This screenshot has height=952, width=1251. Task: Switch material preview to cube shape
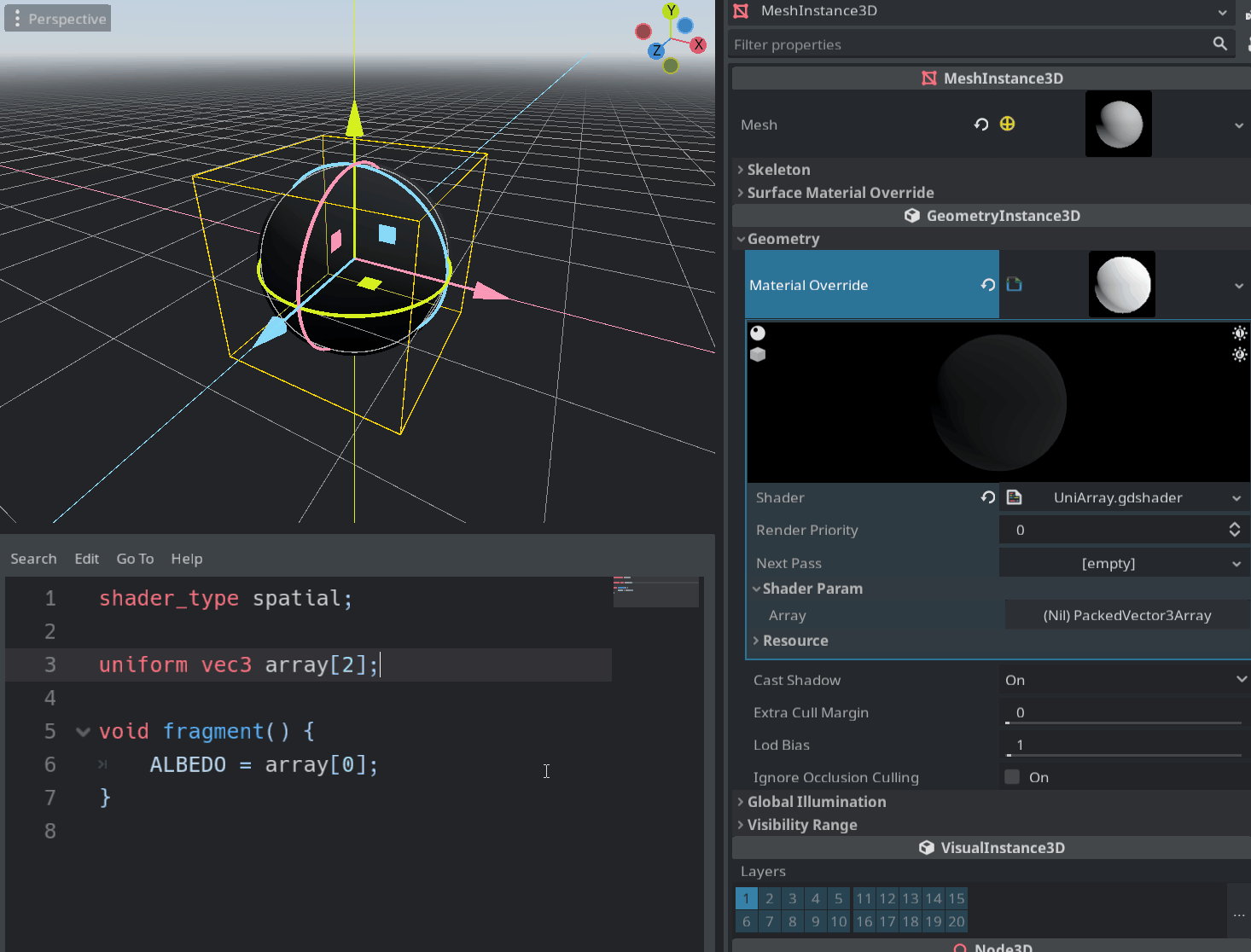[x=757, y=354]
